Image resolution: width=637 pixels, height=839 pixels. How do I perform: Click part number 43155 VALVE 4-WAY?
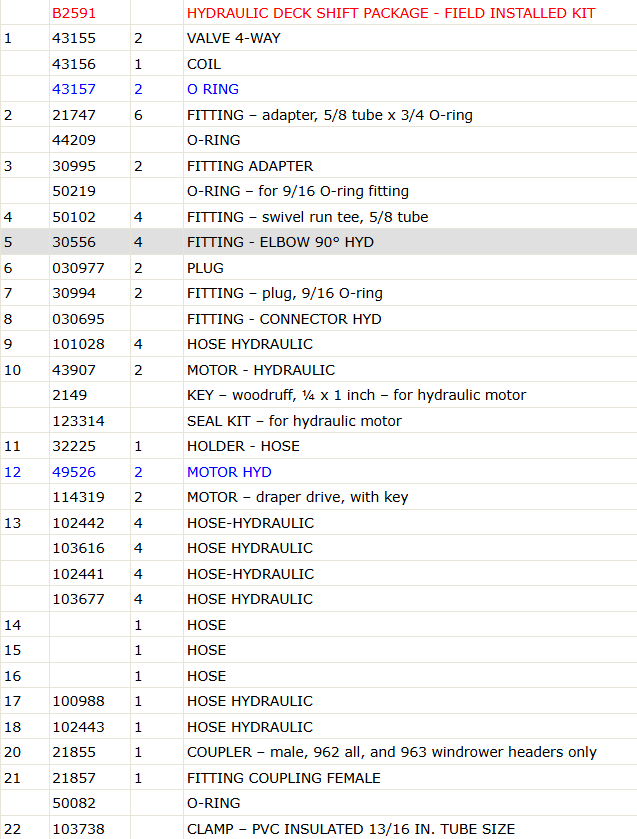[74, 38]
